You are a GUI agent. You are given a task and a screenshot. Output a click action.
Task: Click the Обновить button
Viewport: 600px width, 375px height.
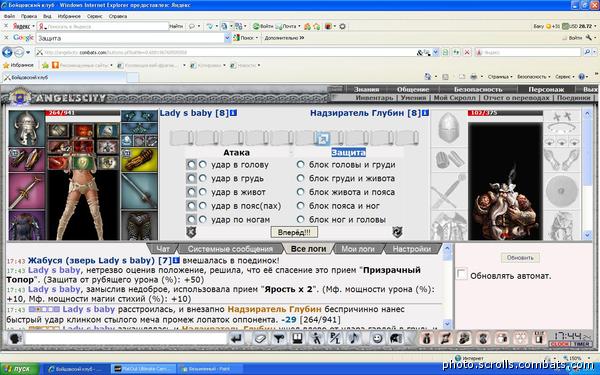(x=520, y=258)
